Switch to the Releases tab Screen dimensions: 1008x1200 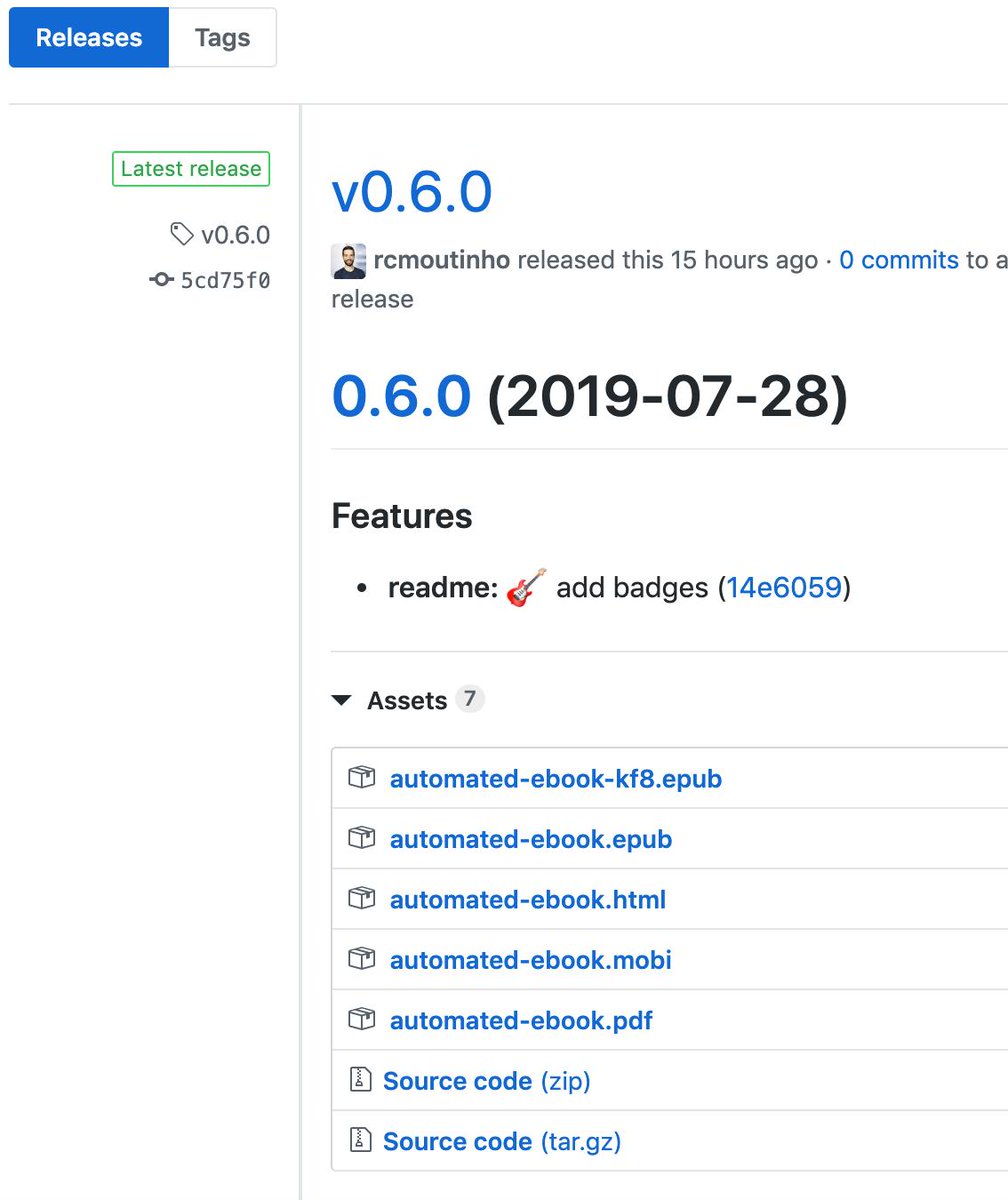pyautogui.click(x=89, y=38)
